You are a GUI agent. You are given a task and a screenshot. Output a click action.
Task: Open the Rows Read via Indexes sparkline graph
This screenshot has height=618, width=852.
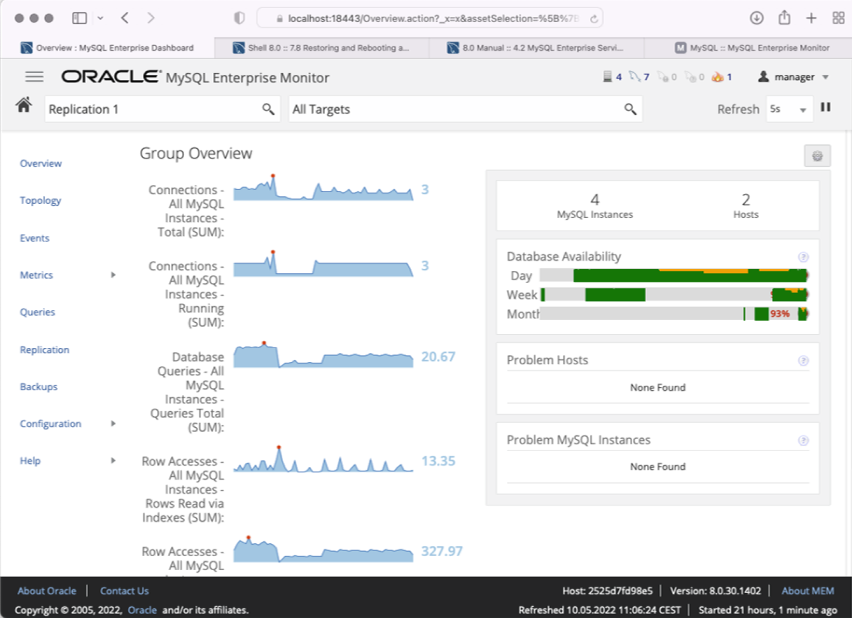pos(323,459)
